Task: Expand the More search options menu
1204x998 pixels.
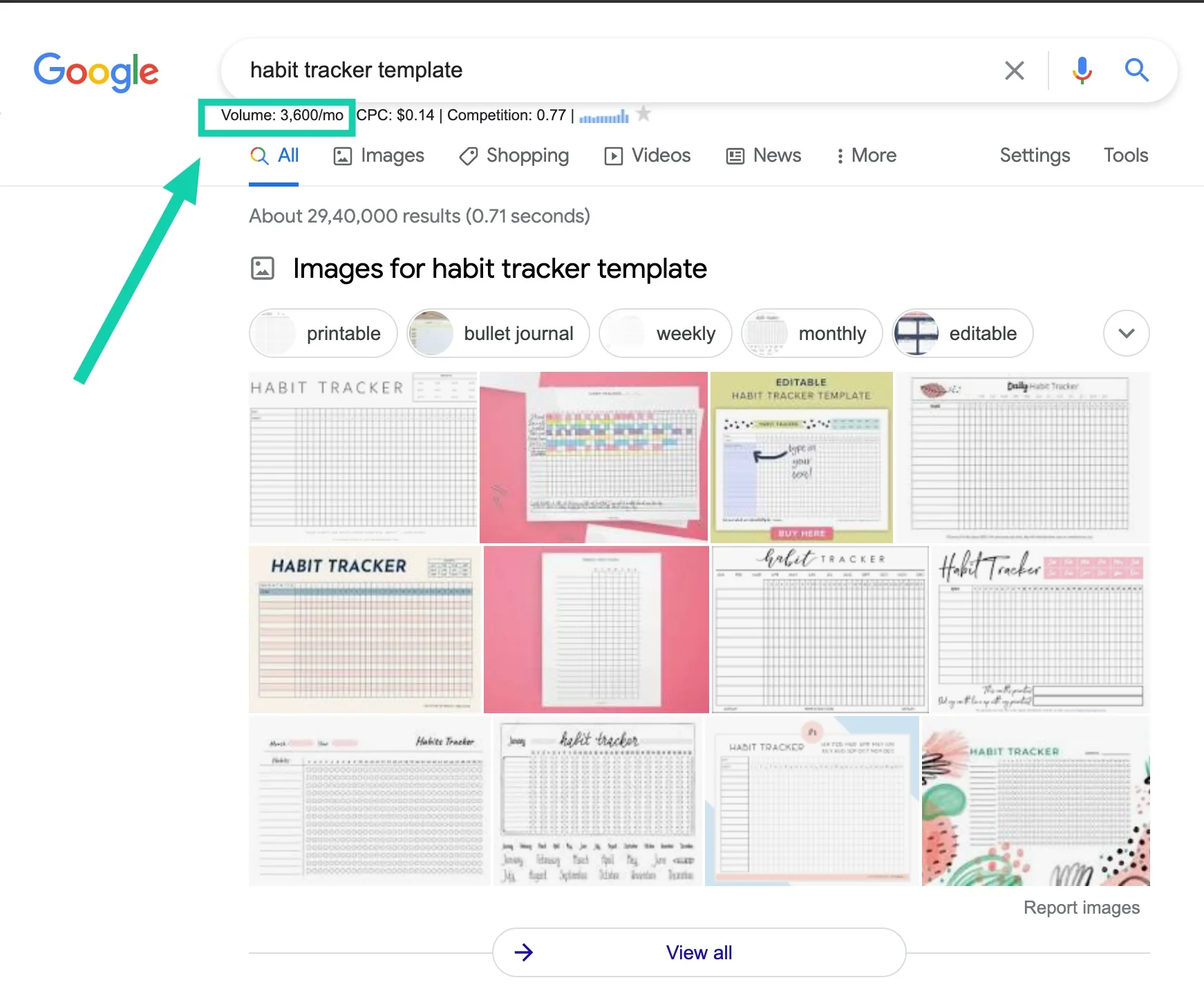Action: coord(866,156)
